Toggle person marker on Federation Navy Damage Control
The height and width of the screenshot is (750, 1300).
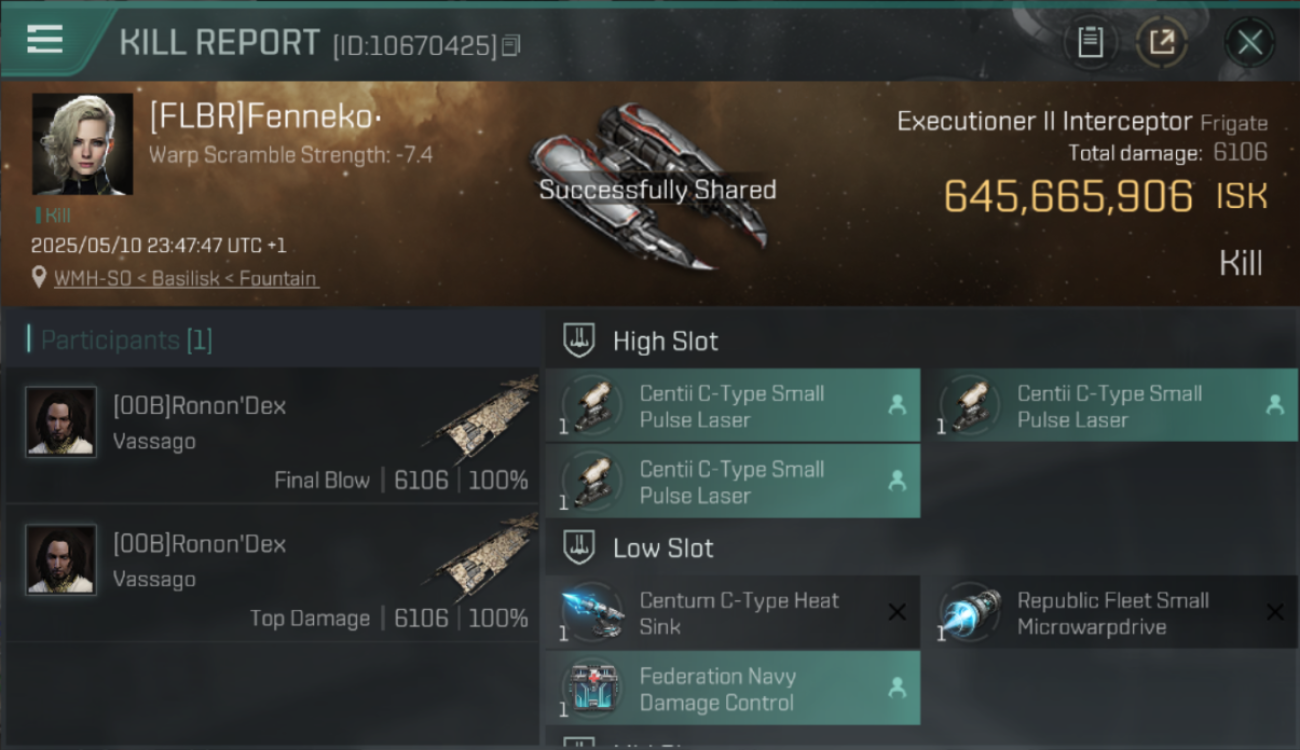pyautogui.click(x=897, y=688)
